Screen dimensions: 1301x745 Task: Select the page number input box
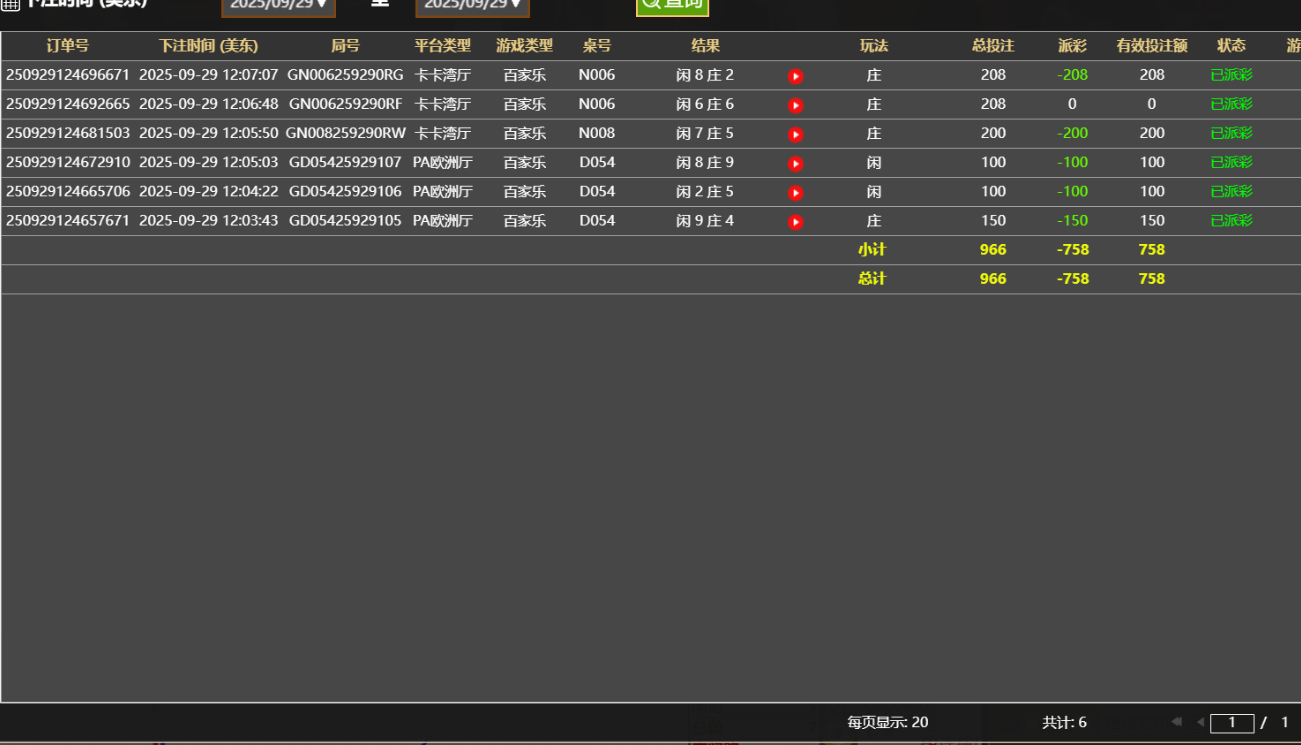(1232, 722)
